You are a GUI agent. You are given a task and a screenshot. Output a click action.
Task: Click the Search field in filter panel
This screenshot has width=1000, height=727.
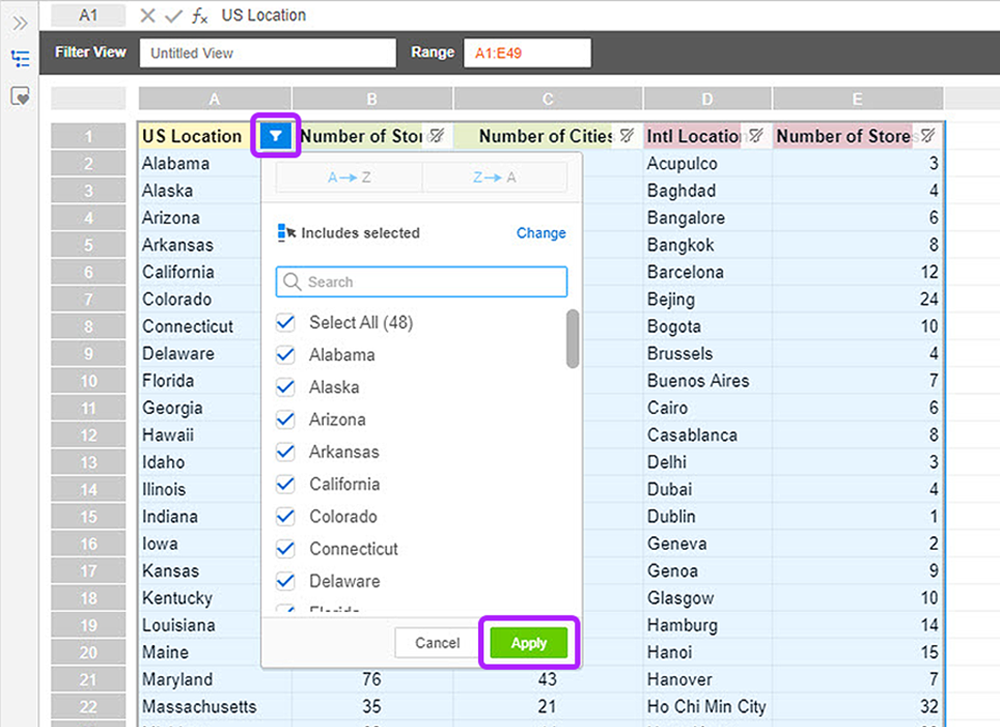click(422, 282)
